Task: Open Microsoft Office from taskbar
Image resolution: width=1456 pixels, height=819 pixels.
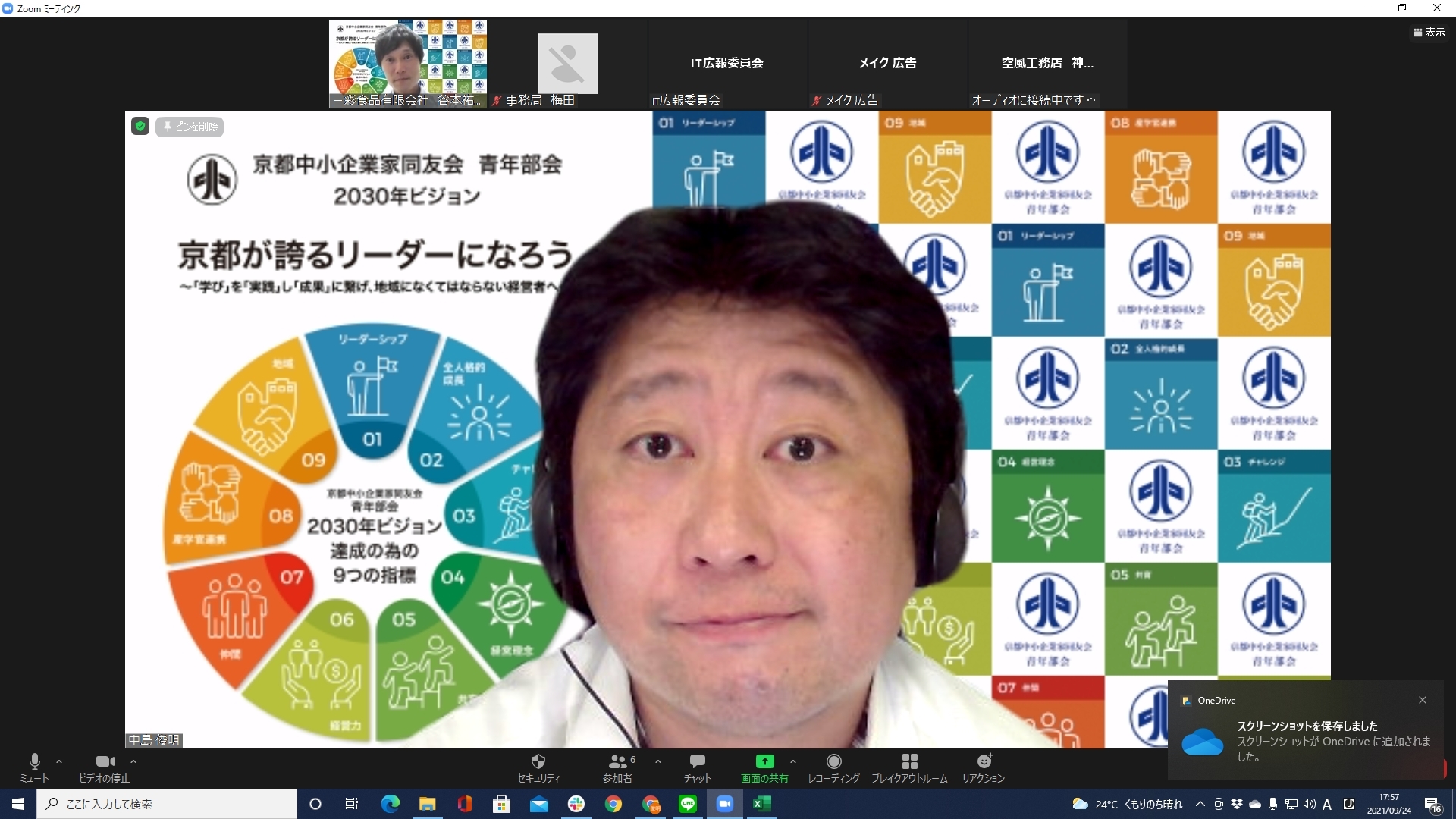Action: click(x=464, y=804)
